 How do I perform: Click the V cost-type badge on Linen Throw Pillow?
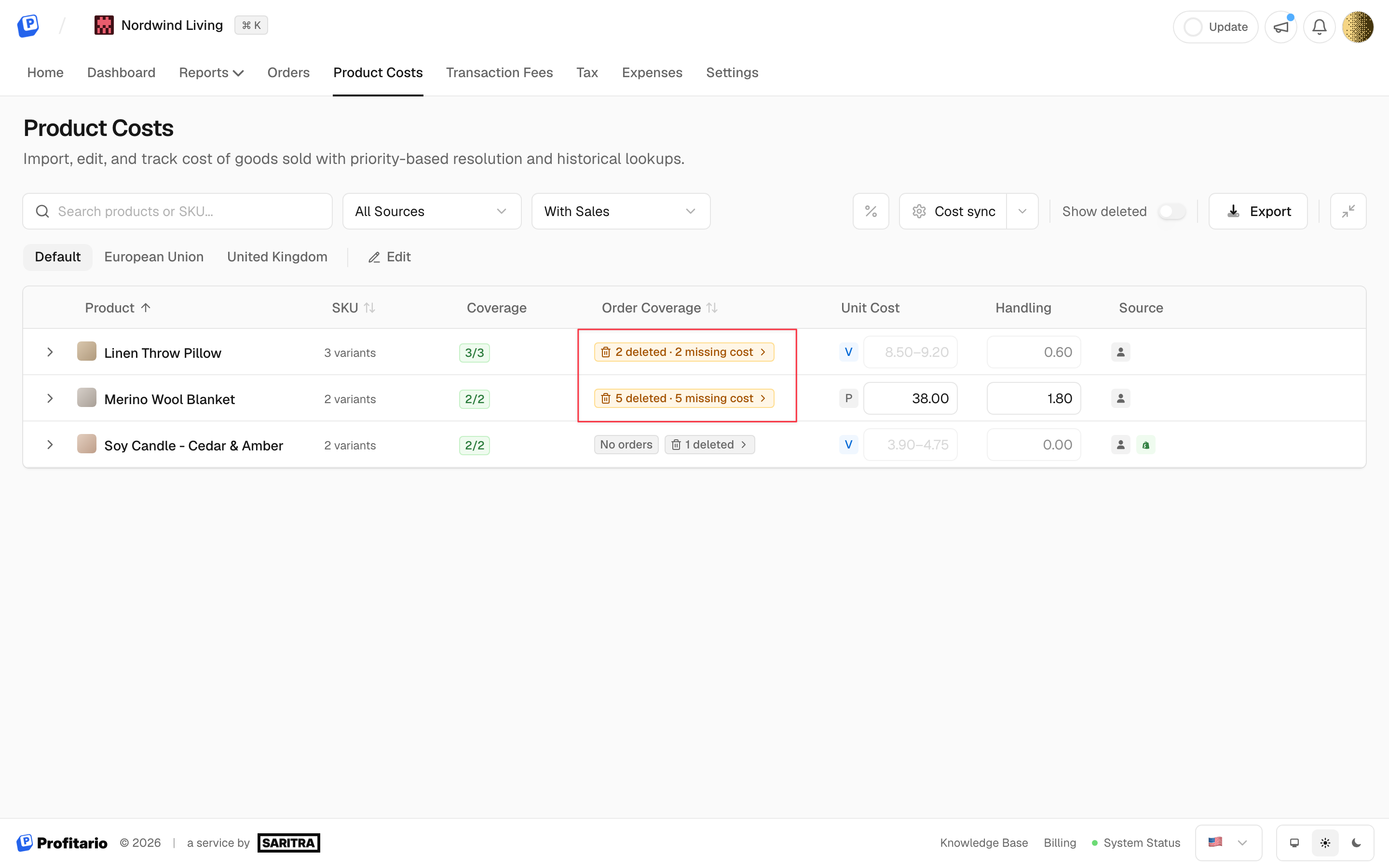pos(848,352)
